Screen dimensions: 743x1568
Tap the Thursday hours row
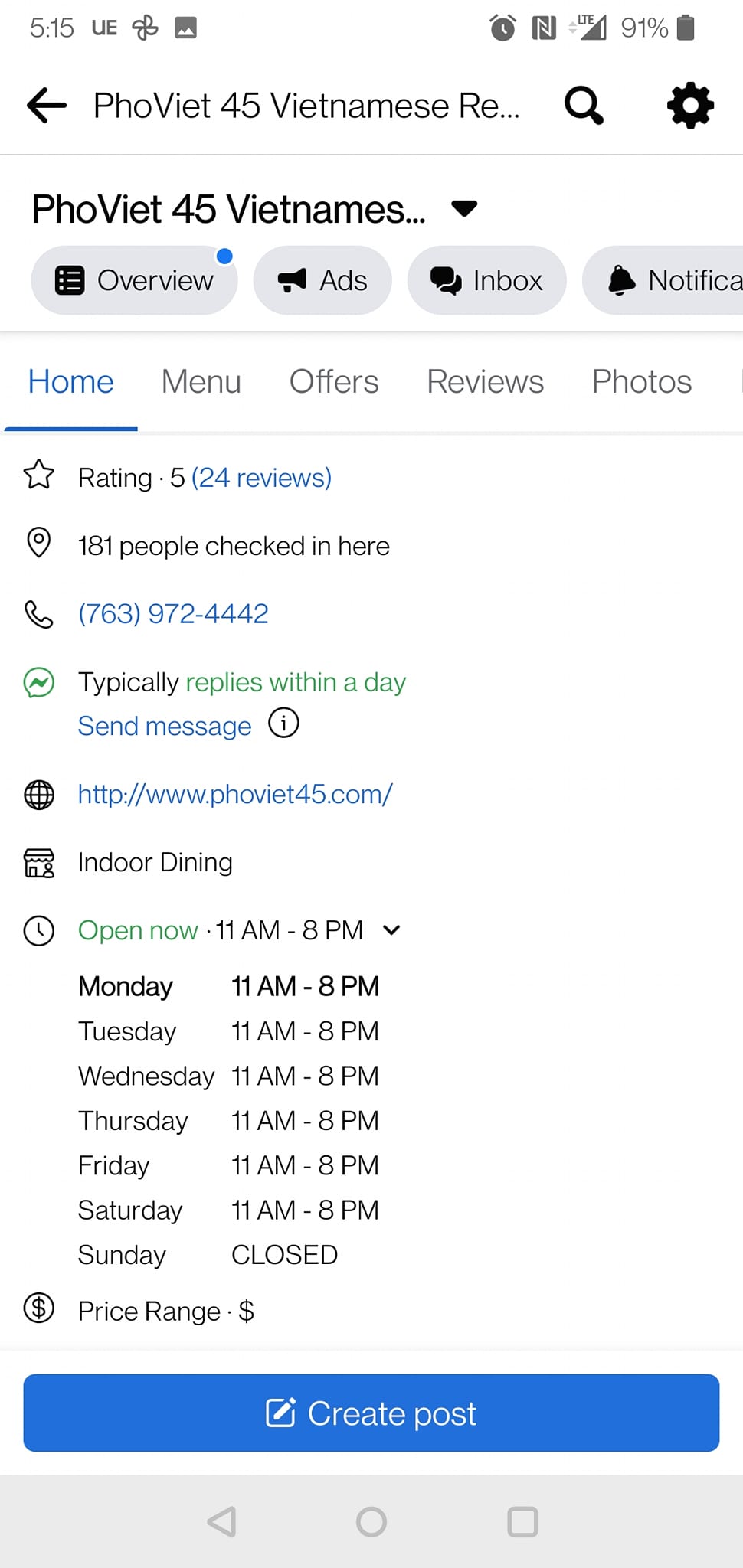(x=229, y=1121)
